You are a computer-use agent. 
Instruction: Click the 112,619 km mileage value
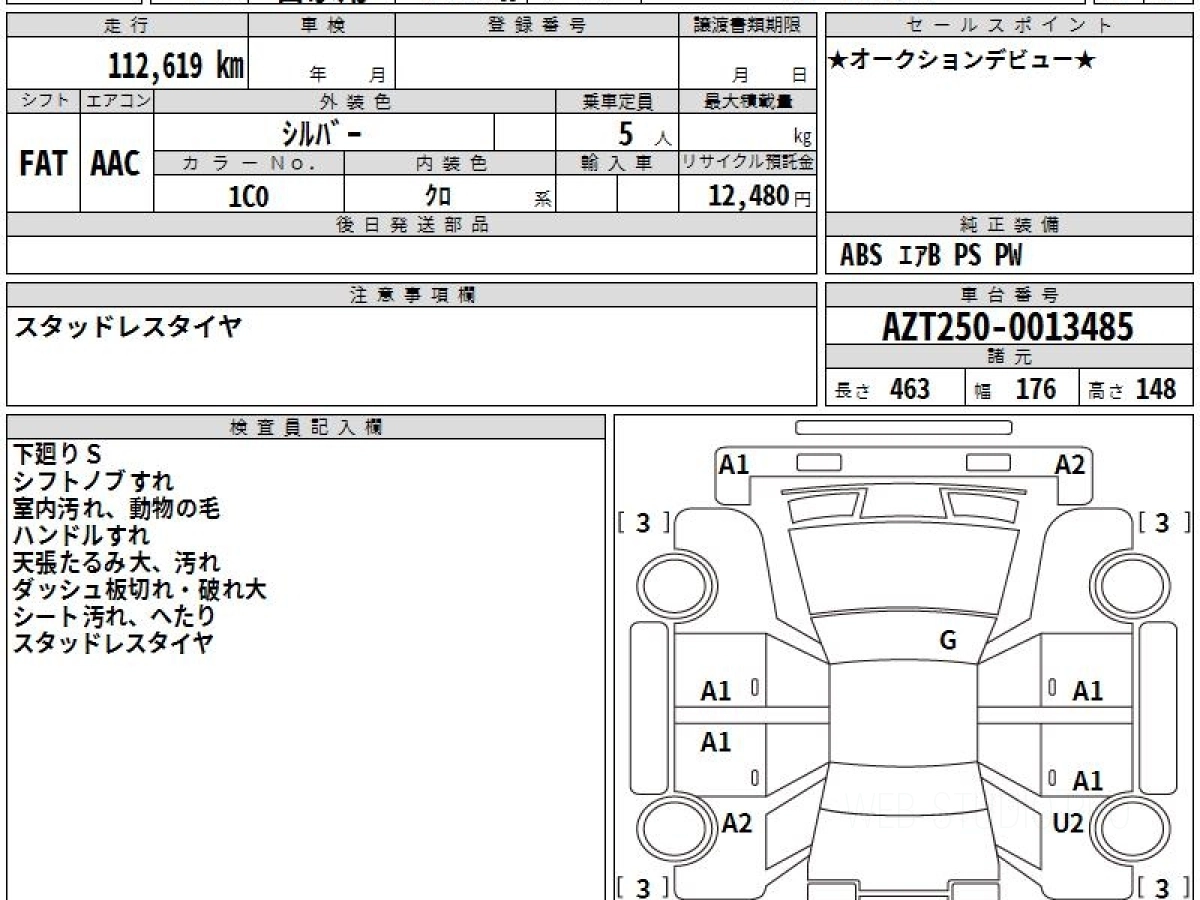coord(175,66)
